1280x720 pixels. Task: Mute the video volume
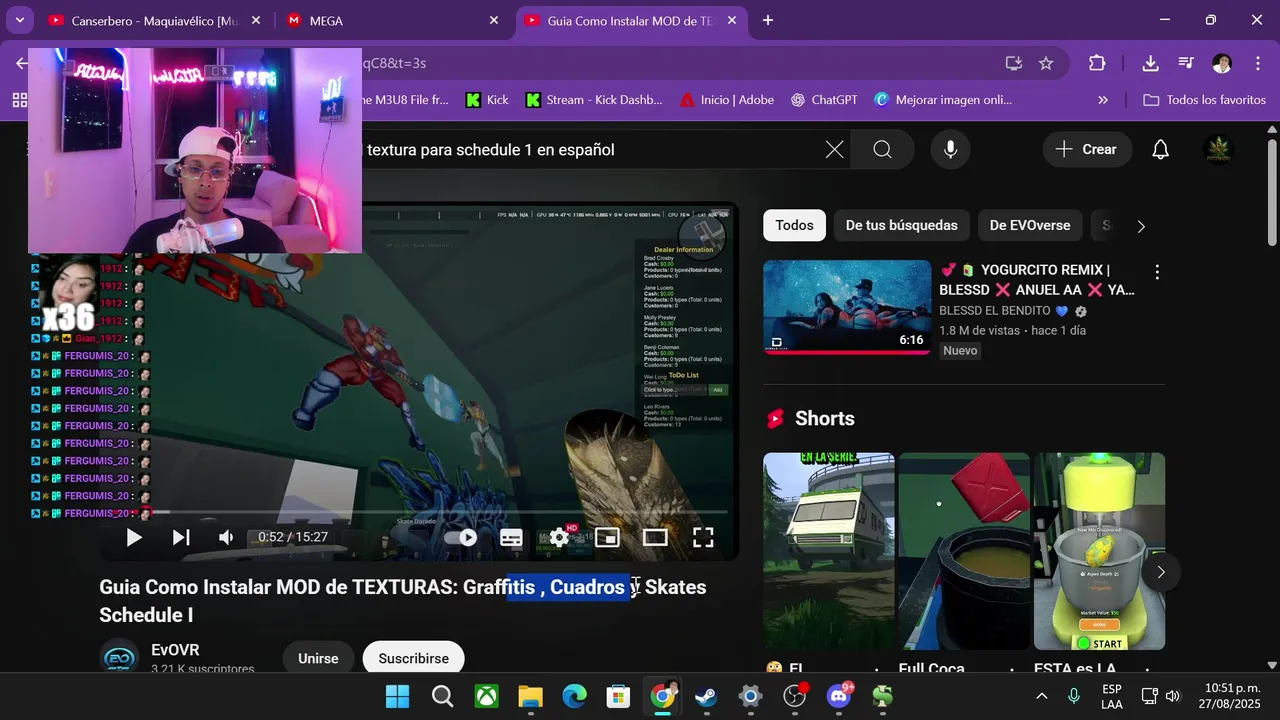pos(227,537)
